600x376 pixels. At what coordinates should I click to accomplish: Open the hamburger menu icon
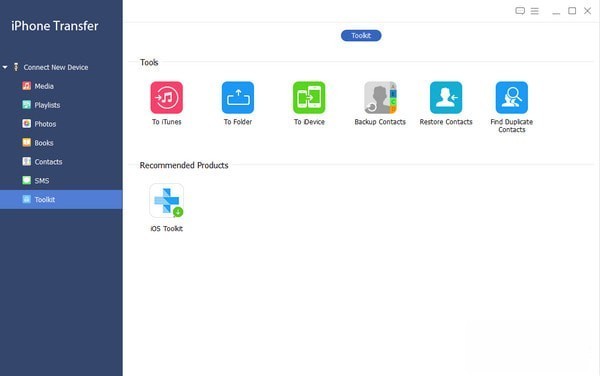pyautogui.click(x=535, y=11)
